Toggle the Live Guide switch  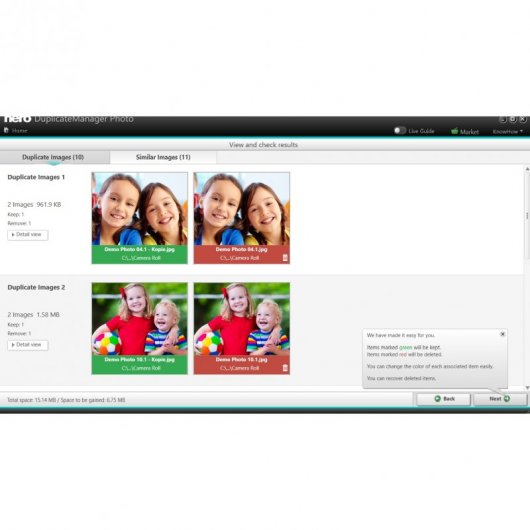(400, 130)
